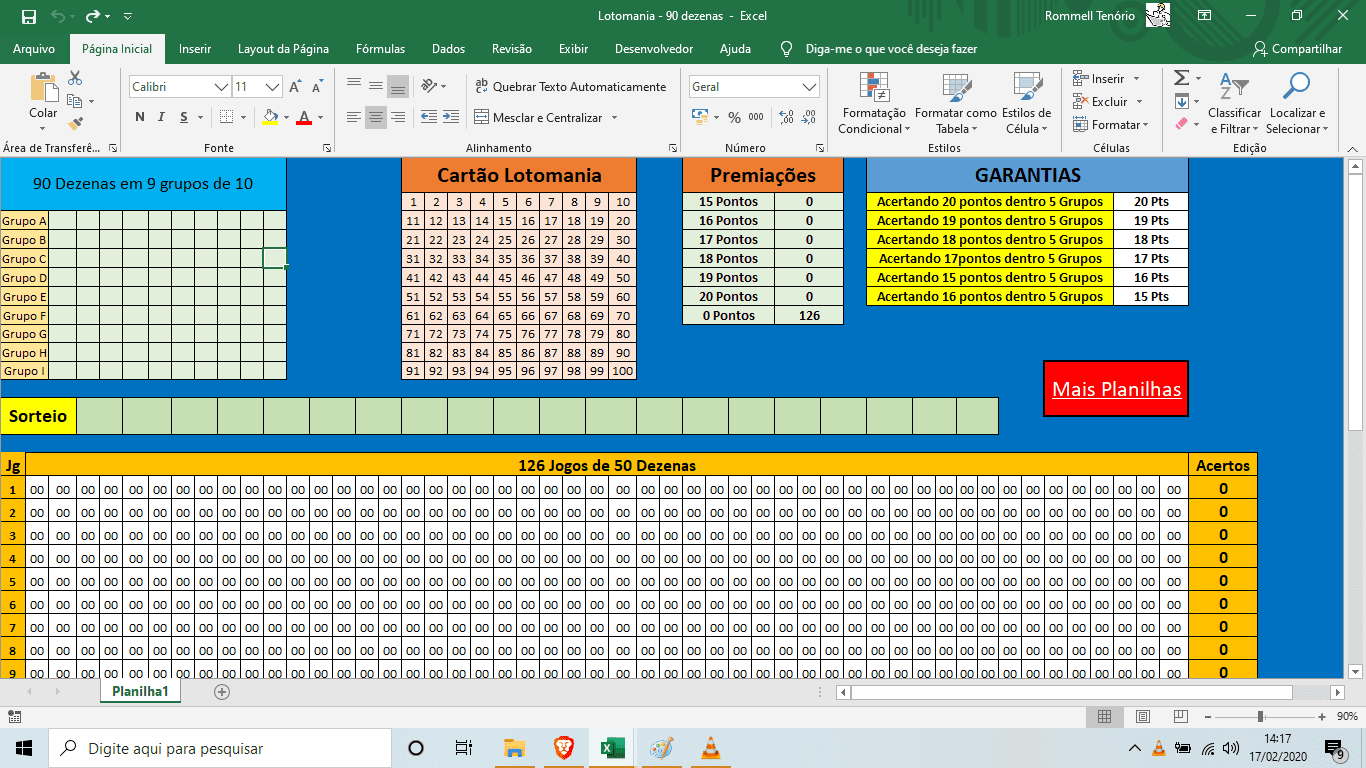Image resolution: width=1366 pixels, height=768 pixels.
Task: Switch to the Dados tab
Action: [448, 48]
